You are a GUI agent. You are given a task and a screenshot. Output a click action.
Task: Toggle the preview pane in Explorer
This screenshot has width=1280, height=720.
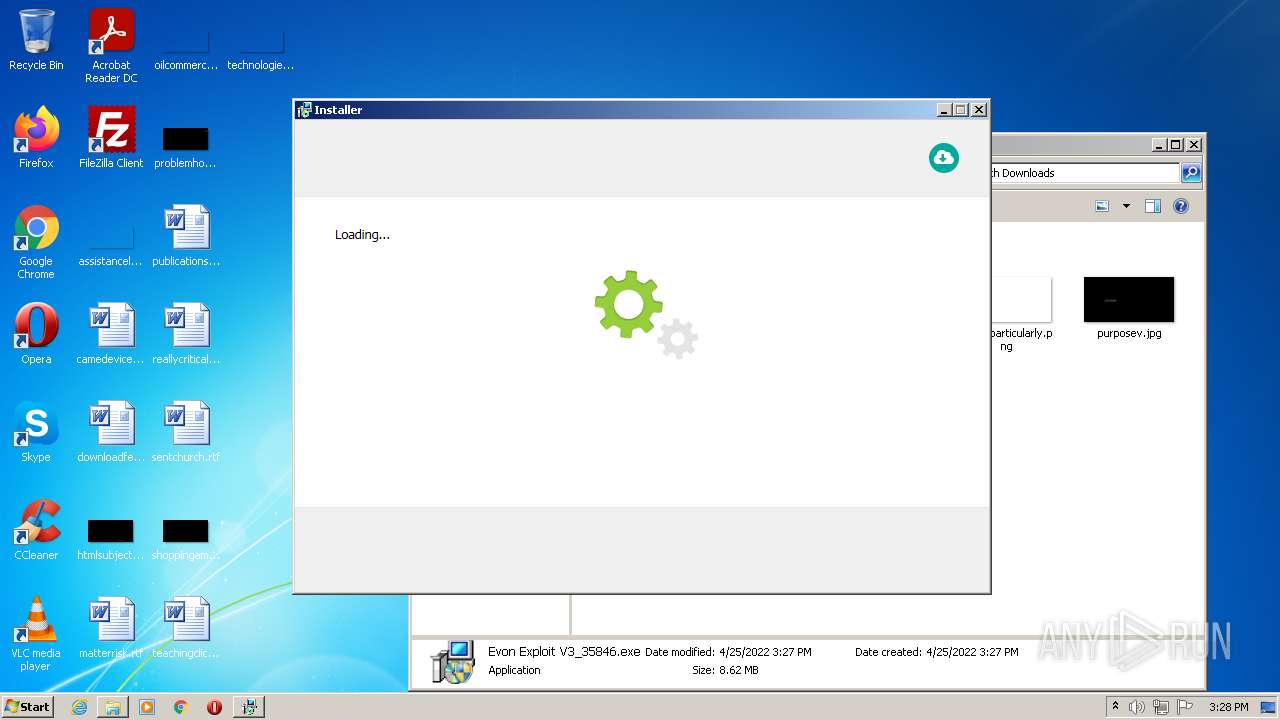[x=1152, y=206]
